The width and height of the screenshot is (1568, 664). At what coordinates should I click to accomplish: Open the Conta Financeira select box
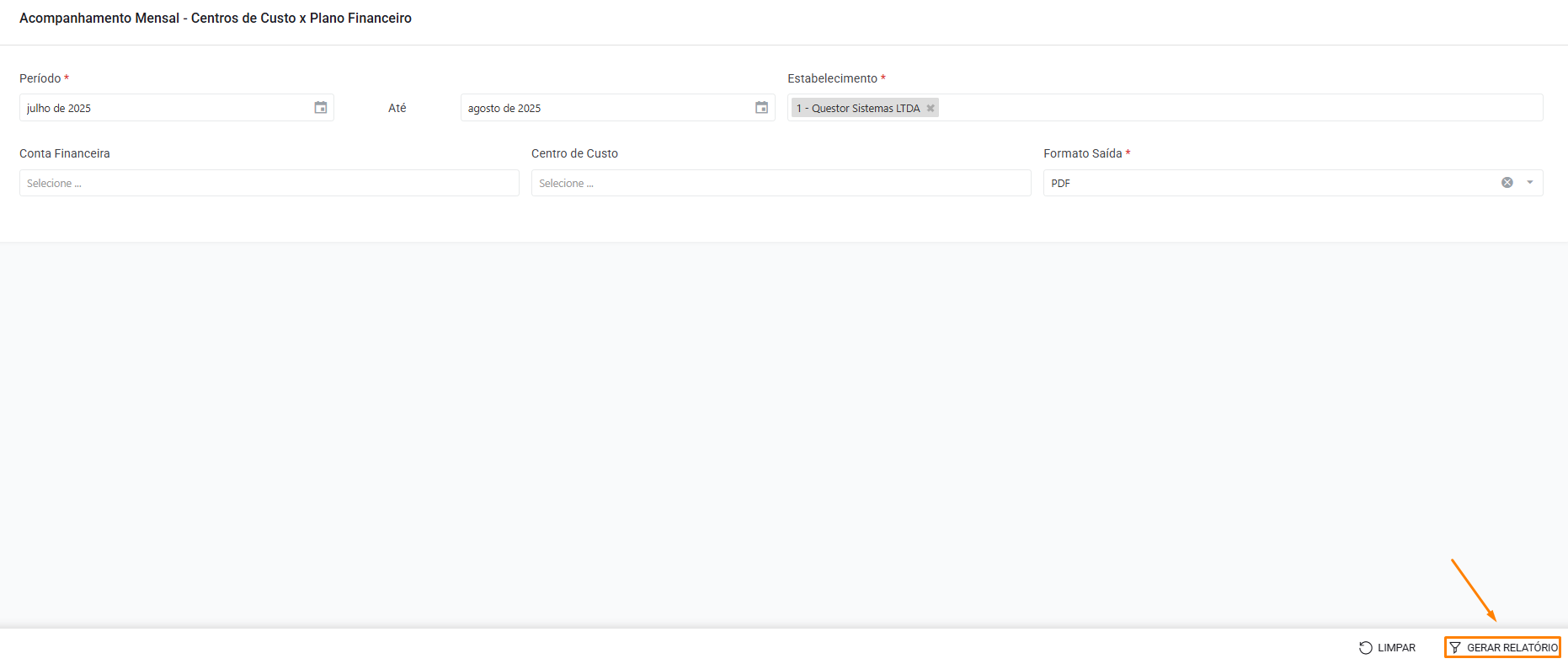pyautogui.click(x=269, y=183)
